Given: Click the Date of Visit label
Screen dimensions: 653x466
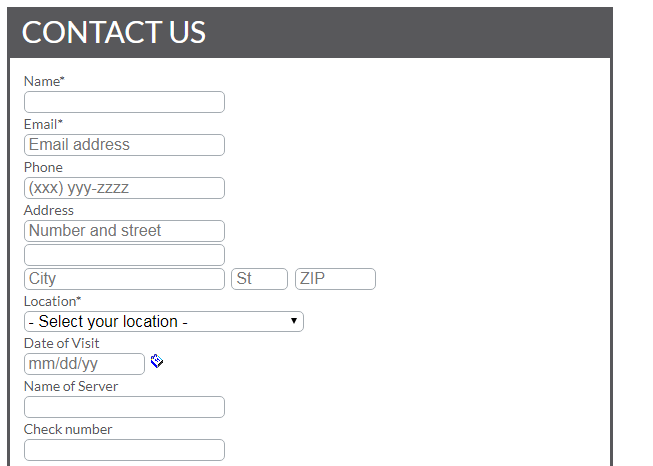Looking at the screenshot, I should [x=62, y=343].
